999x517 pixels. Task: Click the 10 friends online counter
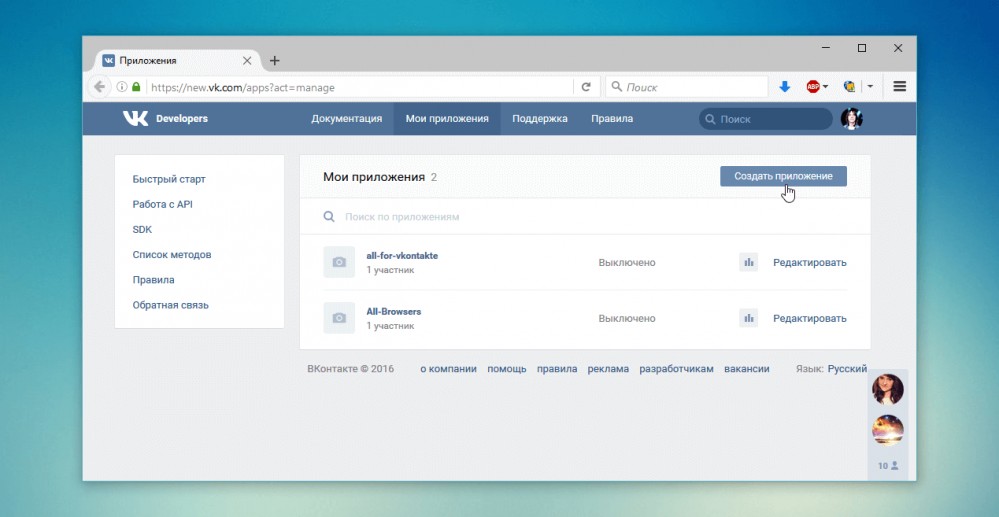(x=888, y=466)
